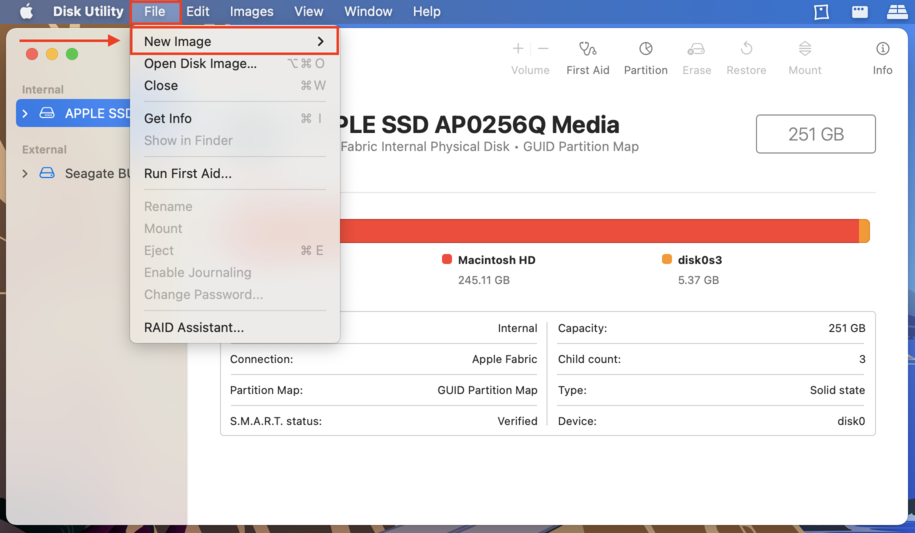
Task: Click the keyboard-like menu bar icon
Action: coord(860,12)
